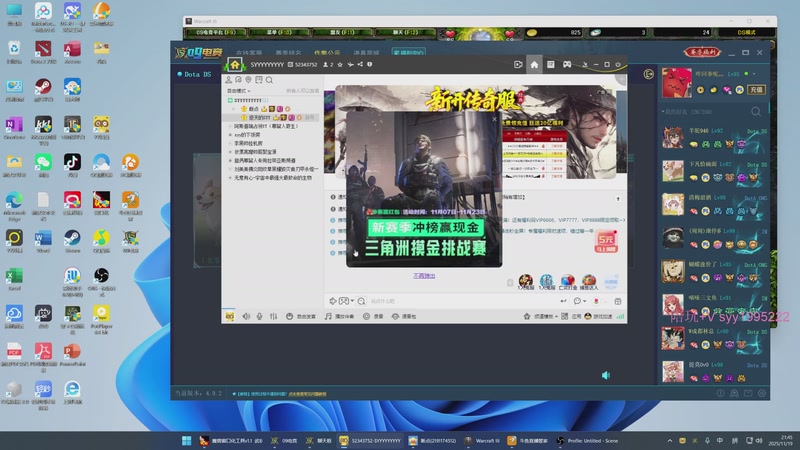The image size is (800, 450).
Task: Select the second room in the channel tree
Action: pos(247,135)
